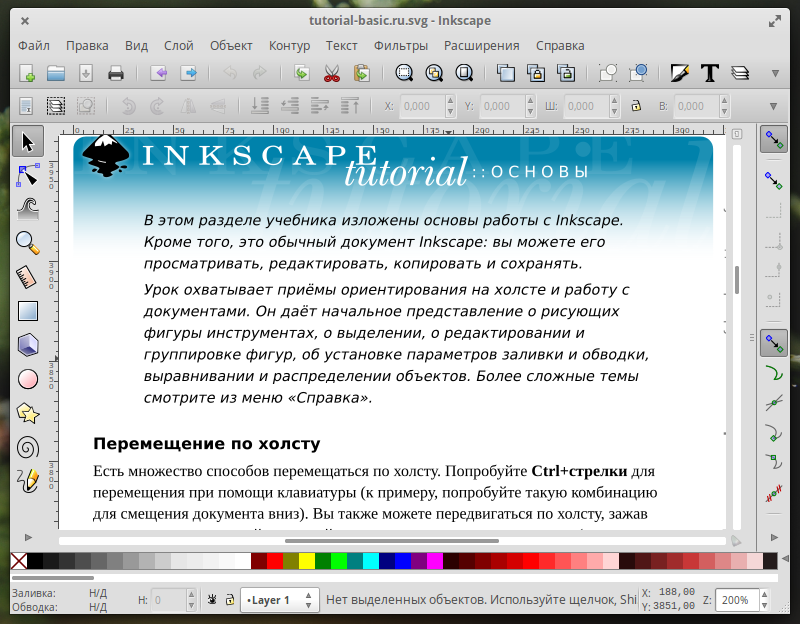Open an existing document folder icon
Viewport: 800px width, 624px height.
click(56, 73)
